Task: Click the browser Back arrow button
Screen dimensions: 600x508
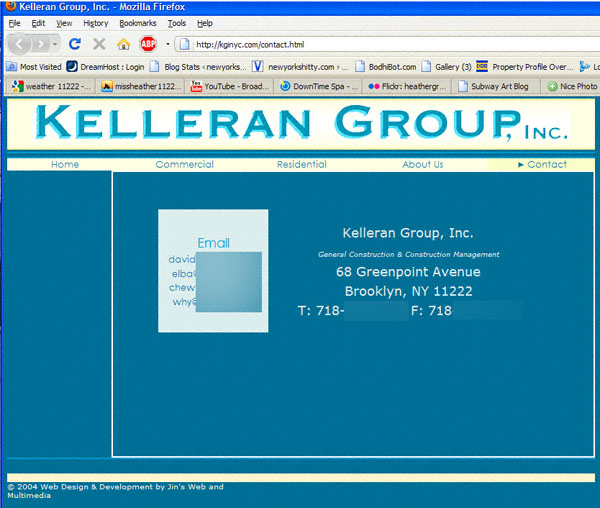Action: pyautogui.click(x=19, y=44)
